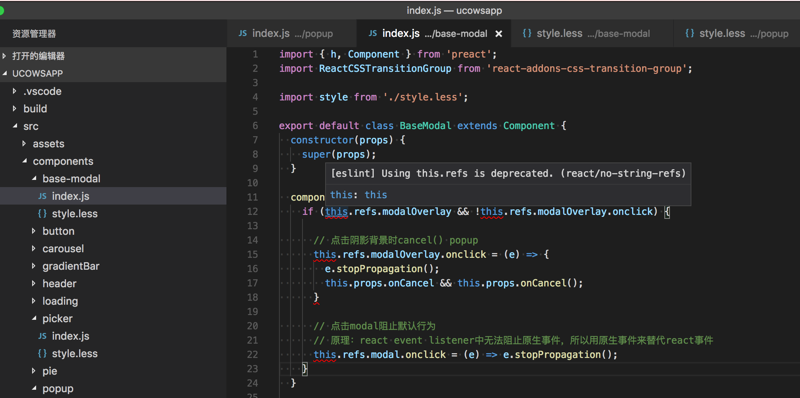
Task: Click the eslint deprecation warning message
Action: [x=508, y=173]
